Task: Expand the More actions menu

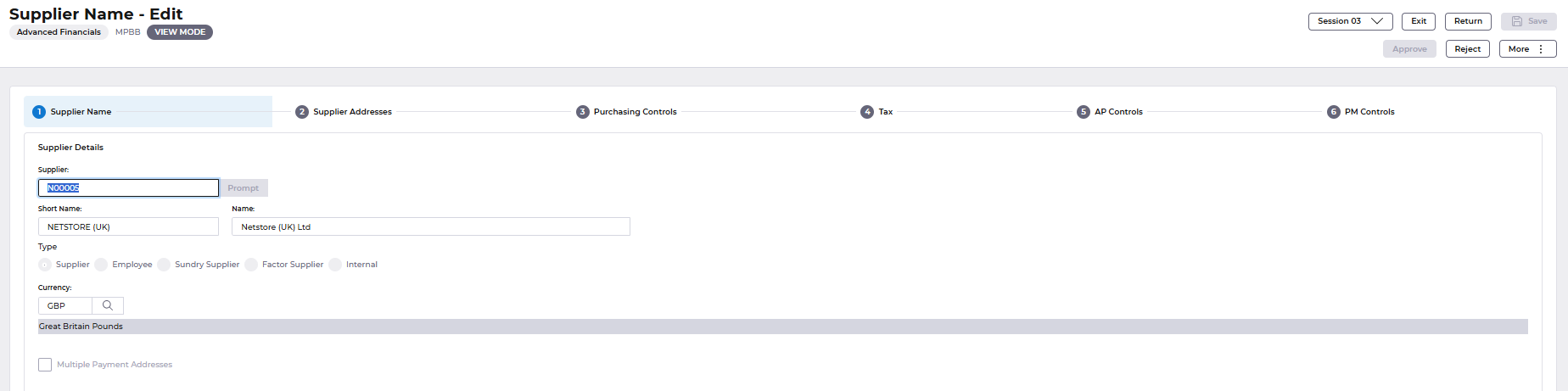Action: click(x=1527, y=49)
